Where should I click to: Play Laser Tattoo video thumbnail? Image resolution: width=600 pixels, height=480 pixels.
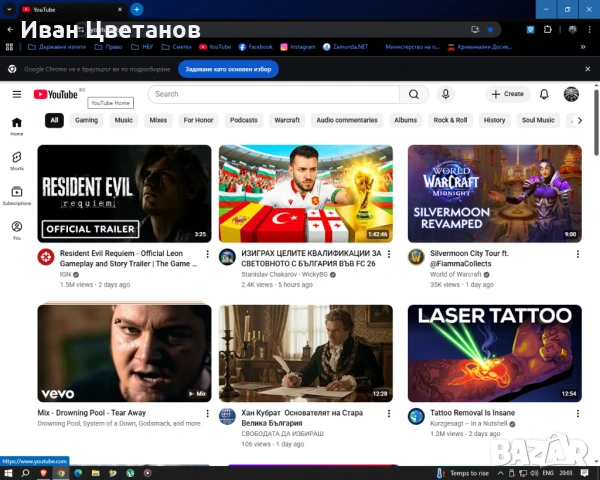pyautogui.click(x=495, y=353)
